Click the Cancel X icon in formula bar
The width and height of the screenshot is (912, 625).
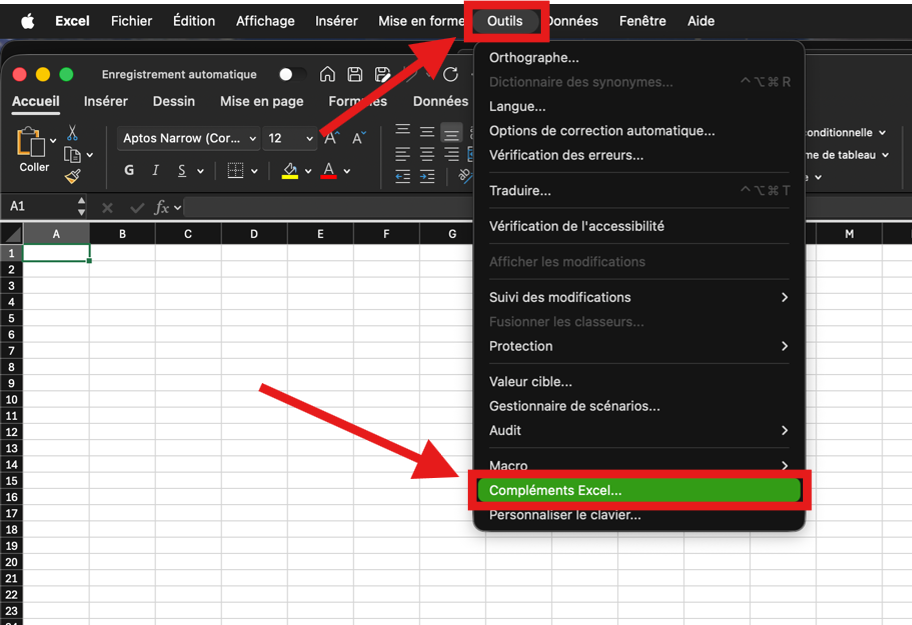(107, 208)
